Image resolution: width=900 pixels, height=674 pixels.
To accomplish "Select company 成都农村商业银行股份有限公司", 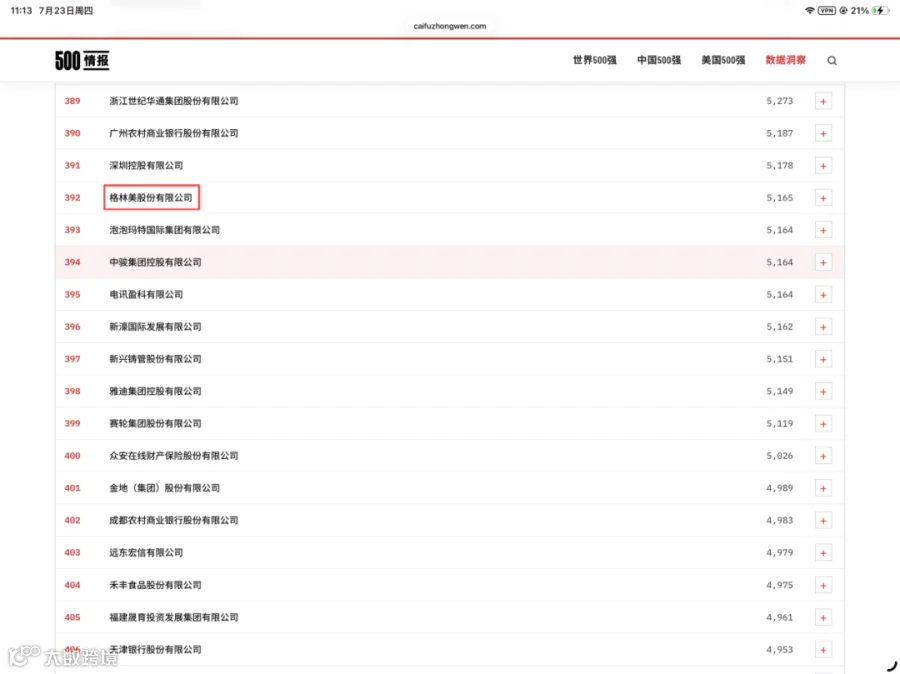I will point(174,520).
